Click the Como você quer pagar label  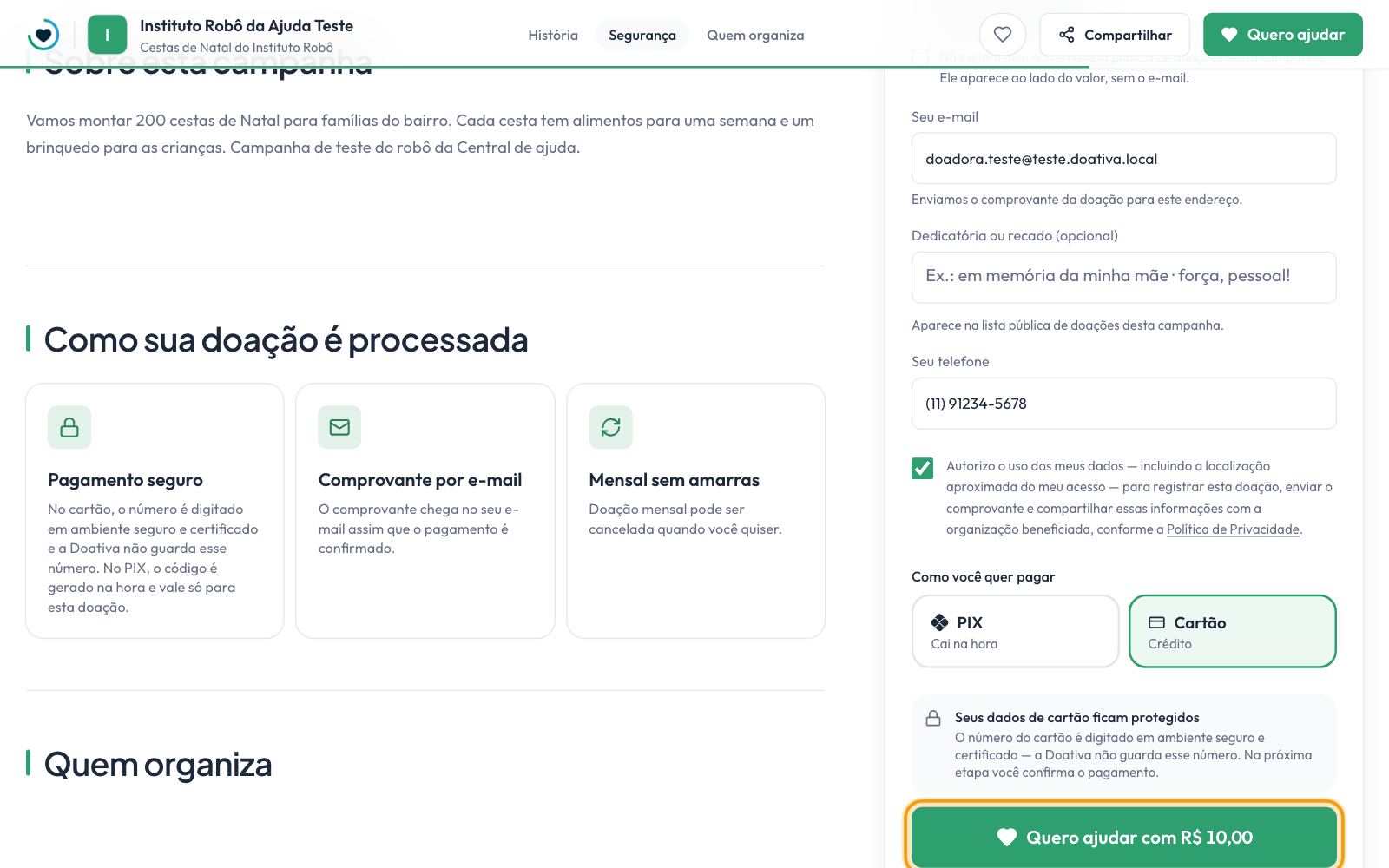click(983, 577)
